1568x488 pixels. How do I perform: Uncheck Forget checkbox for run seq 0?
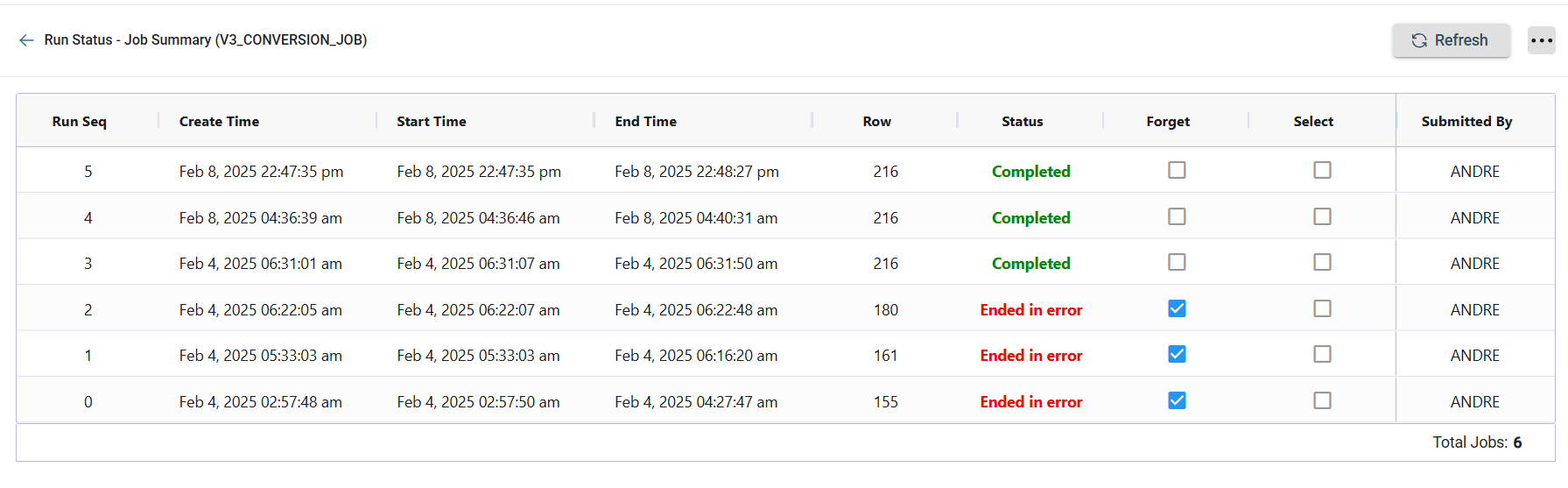(x=1177, y=400)
